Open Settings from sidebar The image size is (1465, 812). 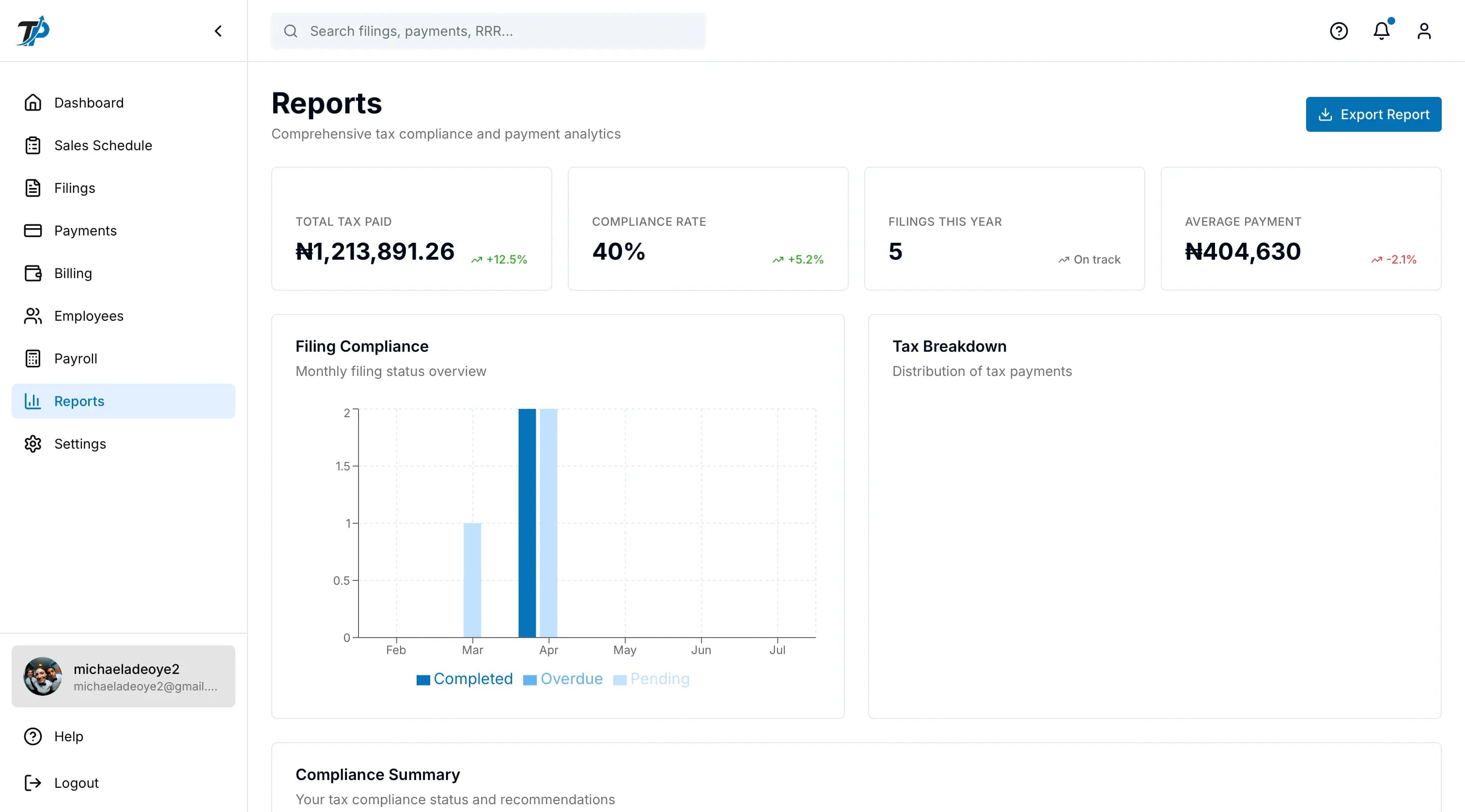pyautogui.click(x=124, y=443)
